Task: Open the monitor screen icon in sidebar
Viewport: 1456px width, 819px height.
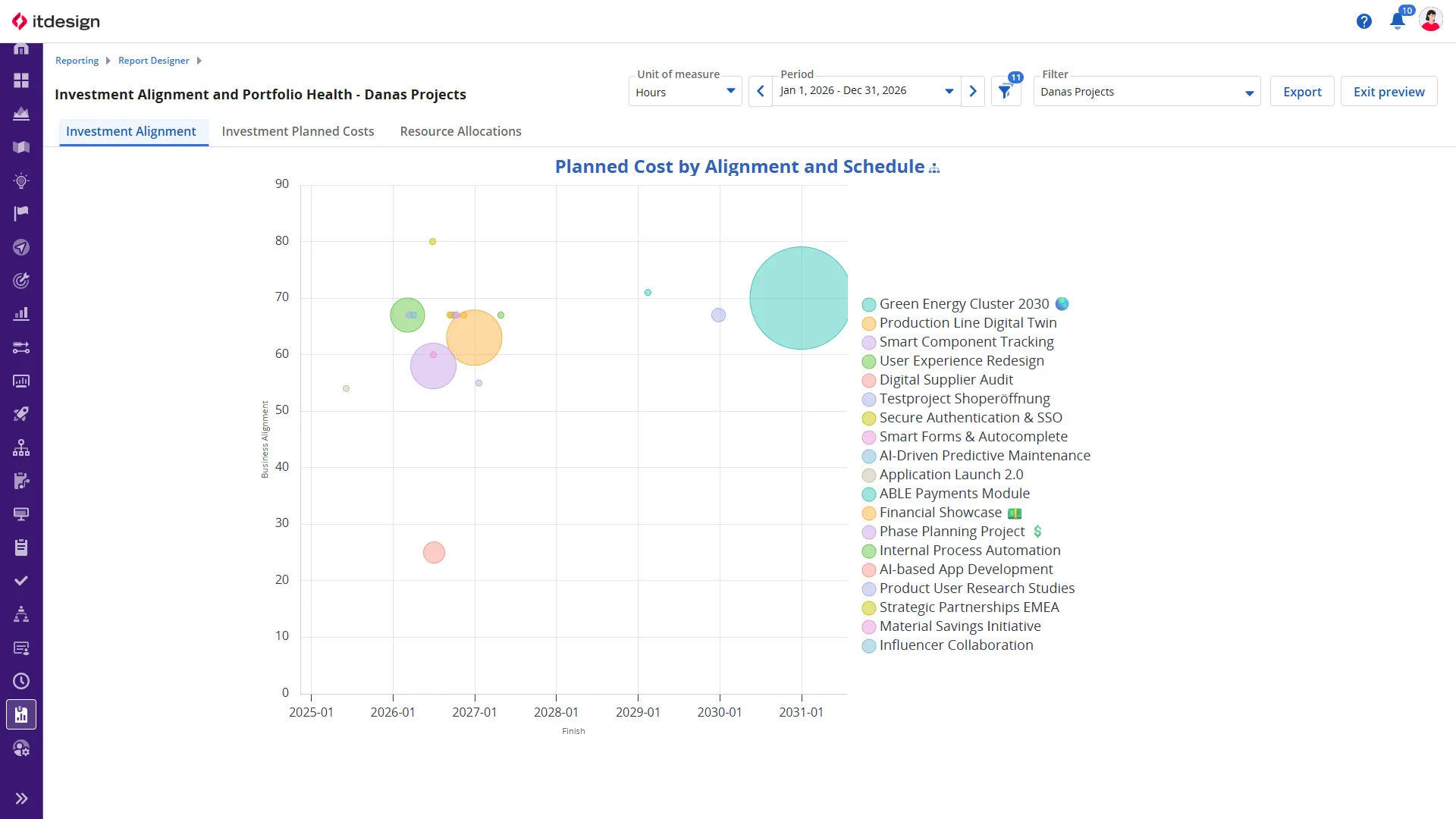Action: click(21, 514)
